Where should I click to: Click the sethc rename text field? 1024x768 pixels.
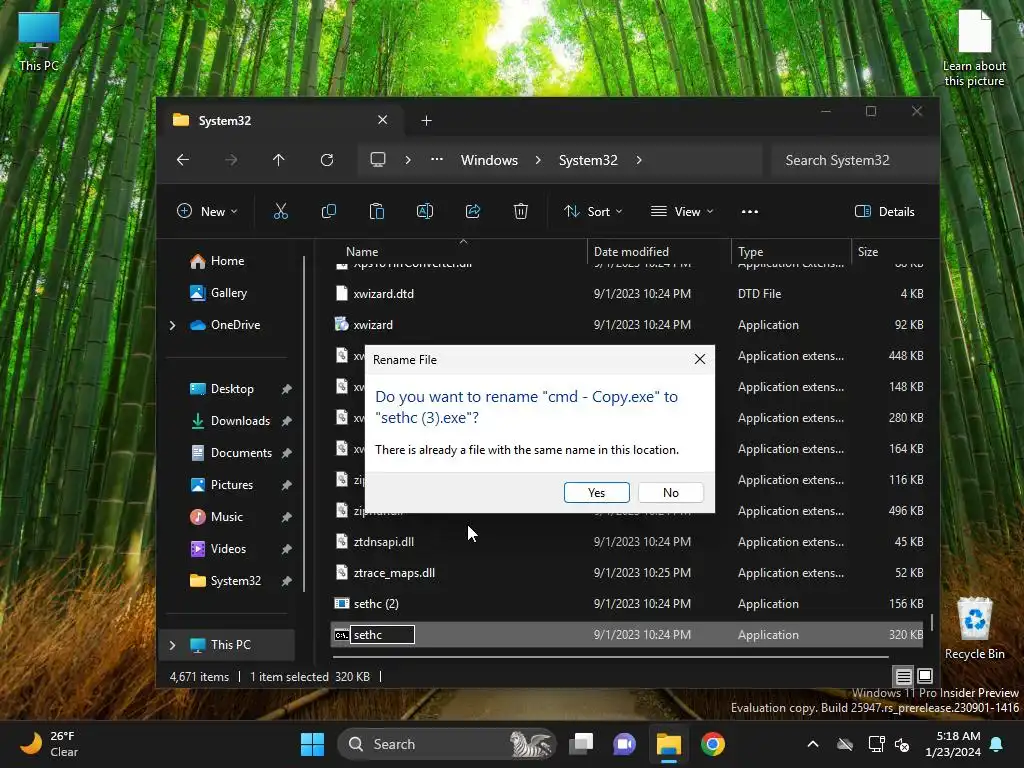(x=383, y=635)
